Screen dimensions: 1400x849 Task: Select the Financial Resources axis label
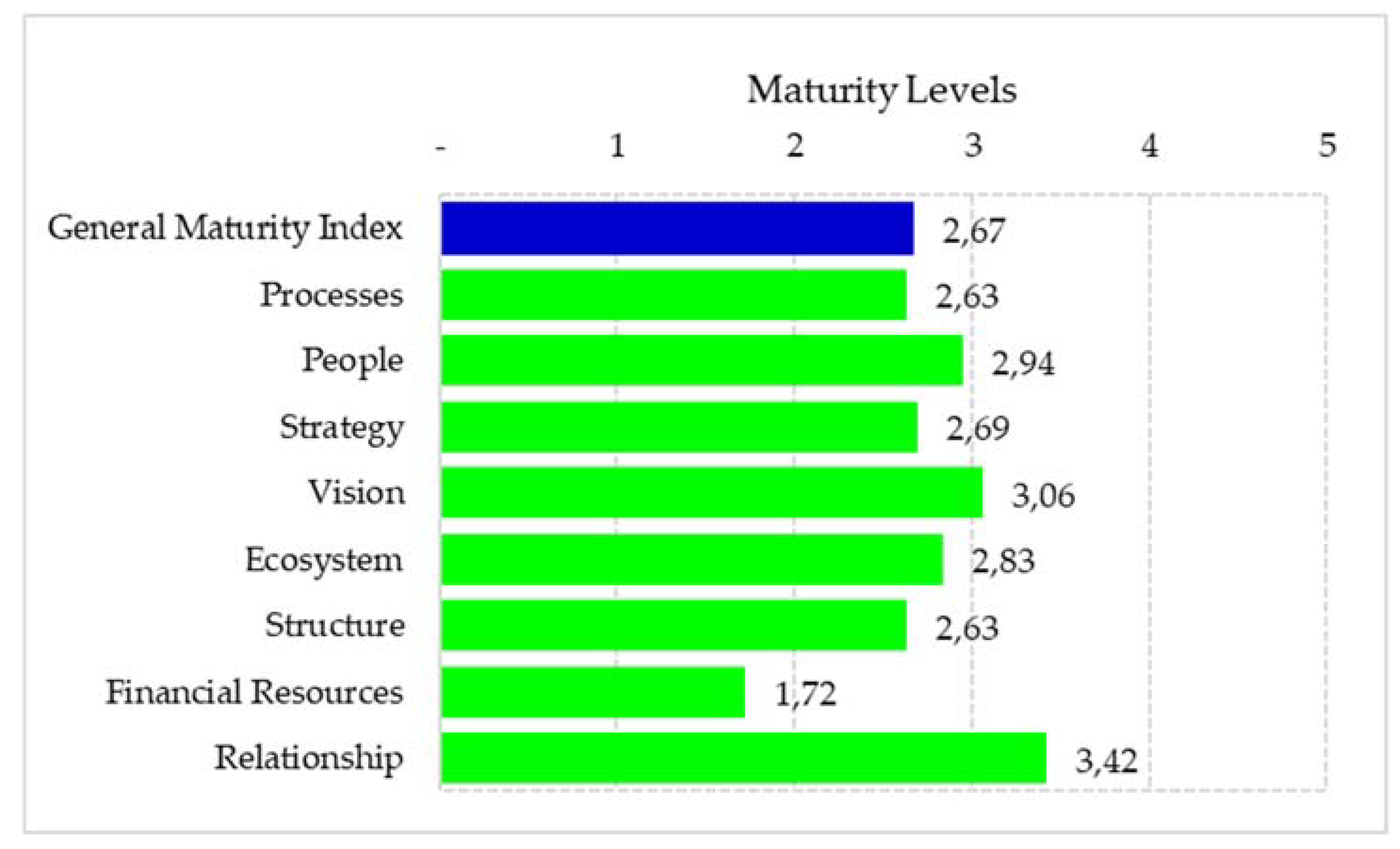[255, 692]
